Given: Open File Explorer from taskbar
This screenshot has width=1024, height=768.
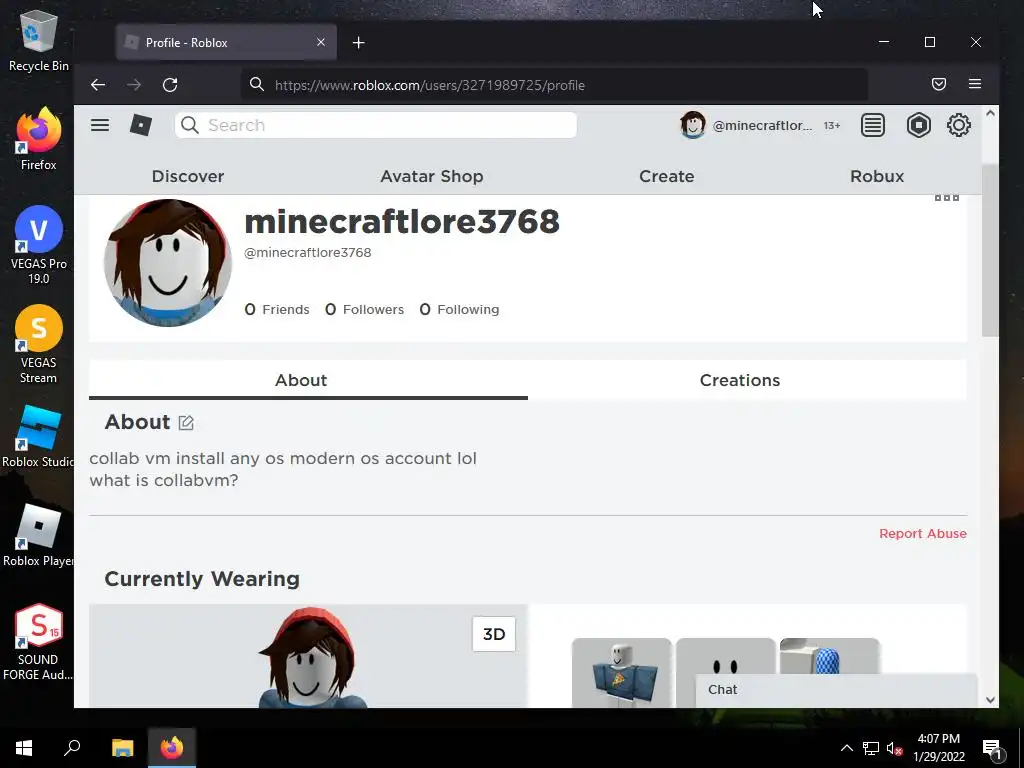Looking at the screenshot, I should pos(122,747).
